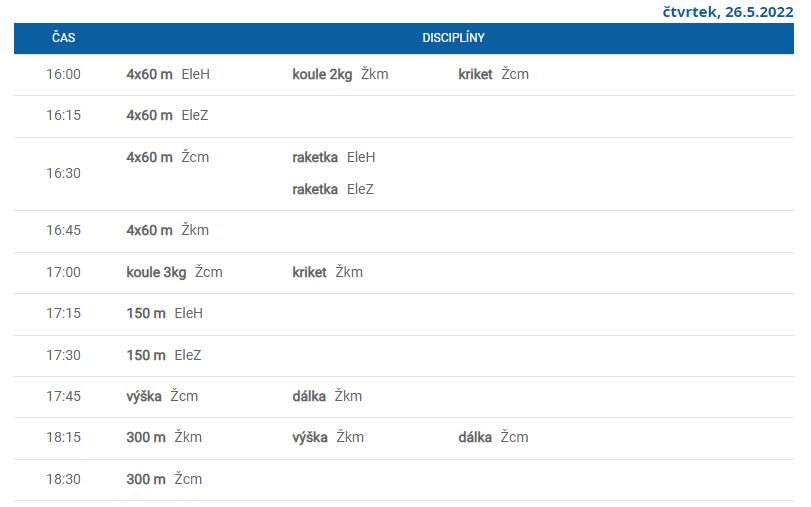Click the ČAS column header
This screenshot has height=507, width=811.
coord(64,37)
